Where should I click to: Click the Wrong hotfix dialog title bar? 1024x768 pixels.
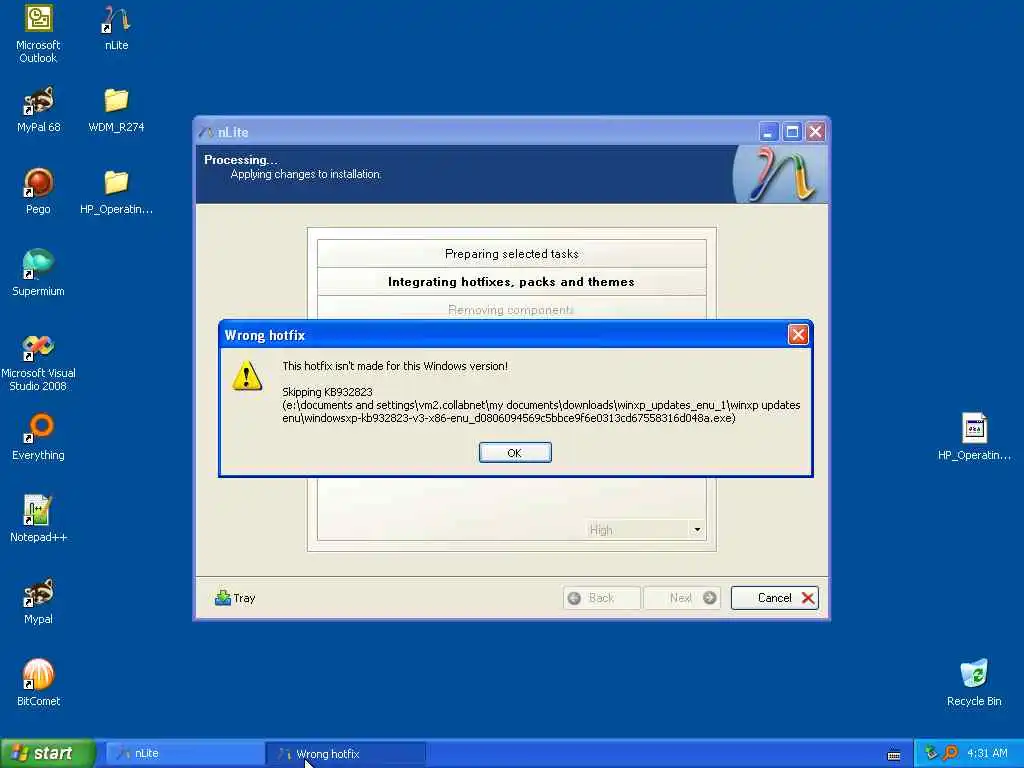pos(503,335)
